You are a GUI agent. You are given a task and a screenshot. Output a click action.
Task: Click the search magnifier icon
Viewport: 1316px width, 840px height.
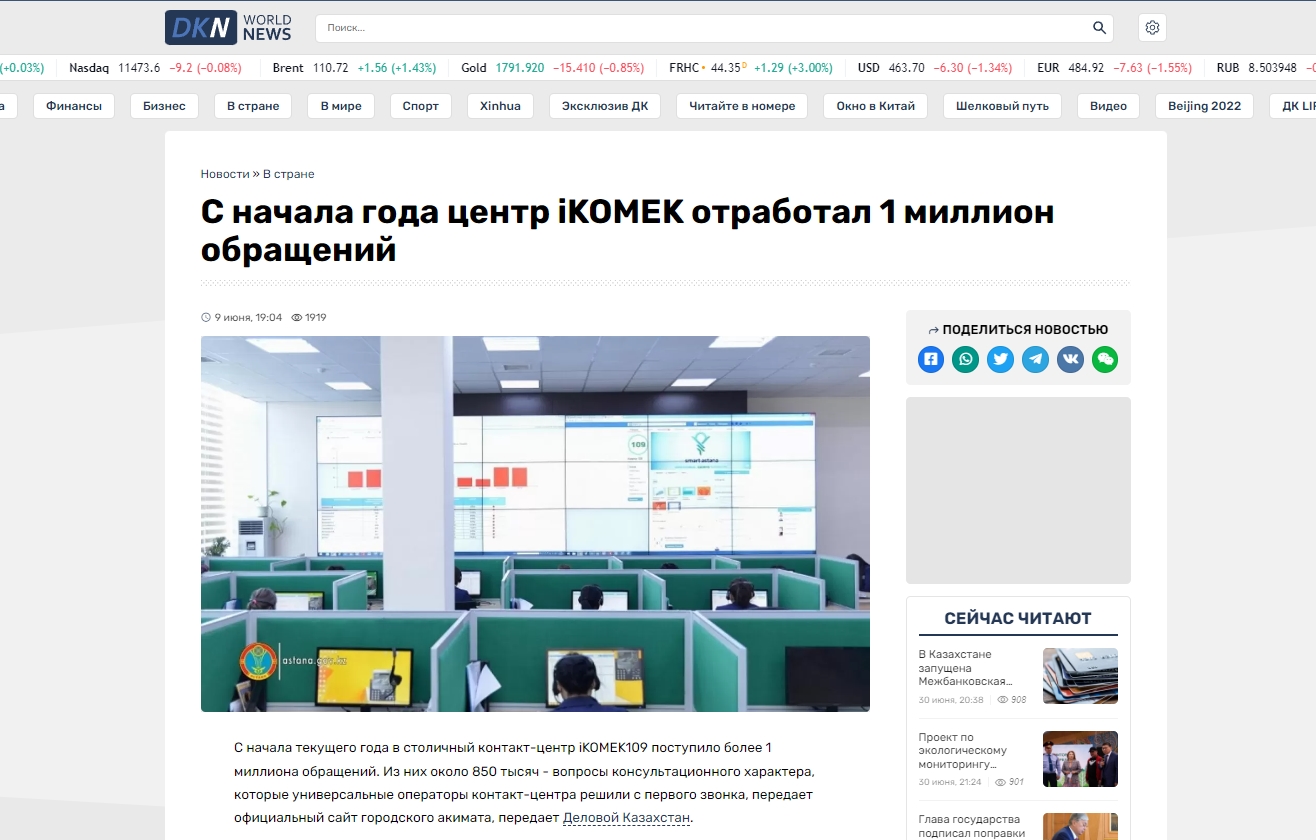click(x=1099, y=28)
